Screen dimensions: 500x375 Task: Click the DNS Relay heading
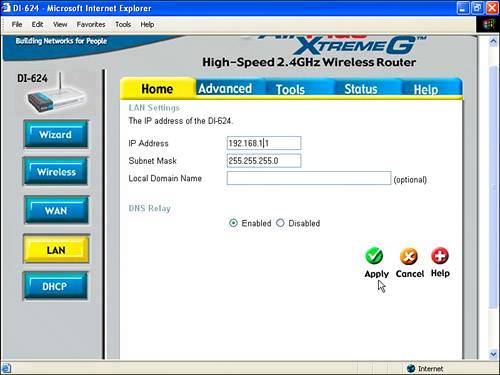[x=149, y=208]
